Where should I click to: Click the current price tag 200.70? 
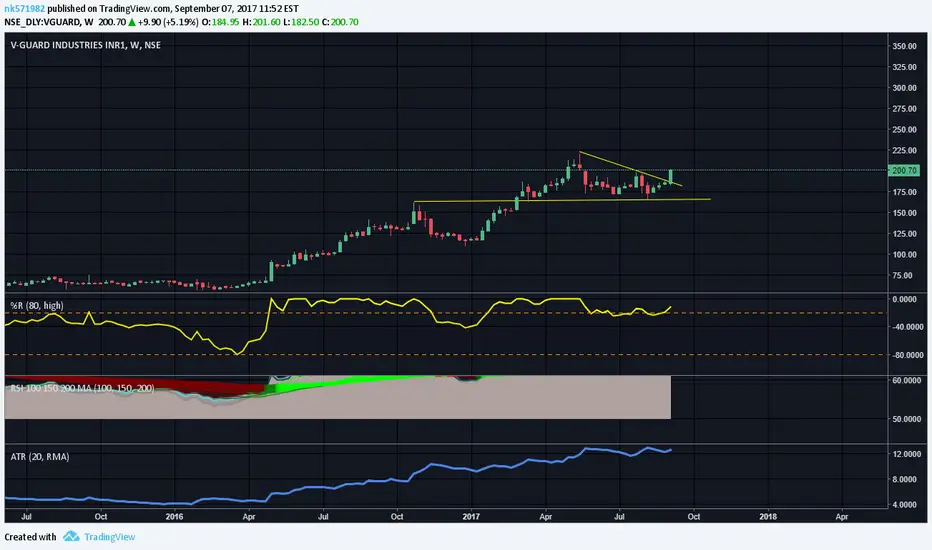tap(904, 171)
